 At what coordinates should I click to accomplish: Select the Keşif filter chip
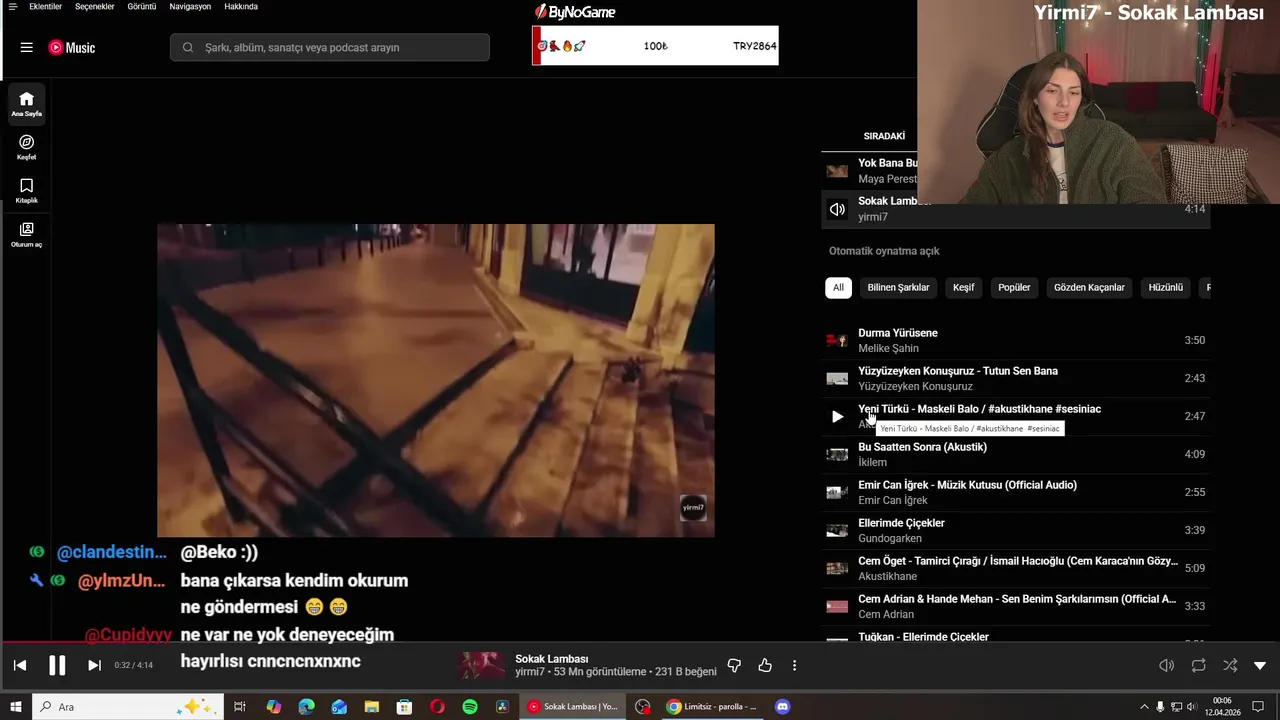point(963,287)
